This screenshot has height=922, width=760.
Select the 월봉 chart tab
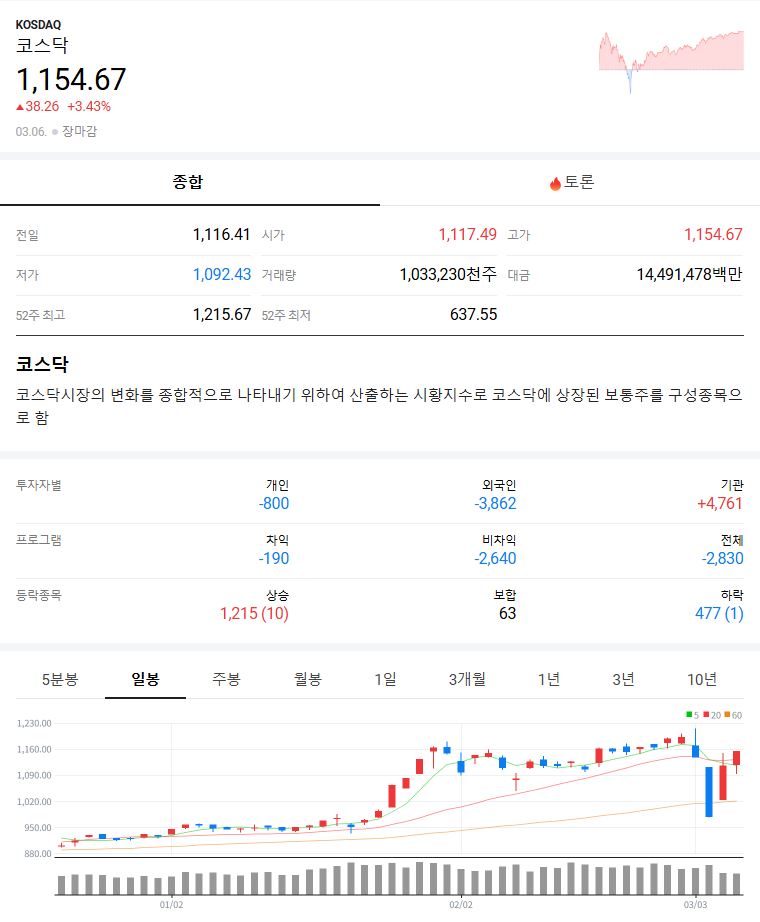click(x=308, y=680)
